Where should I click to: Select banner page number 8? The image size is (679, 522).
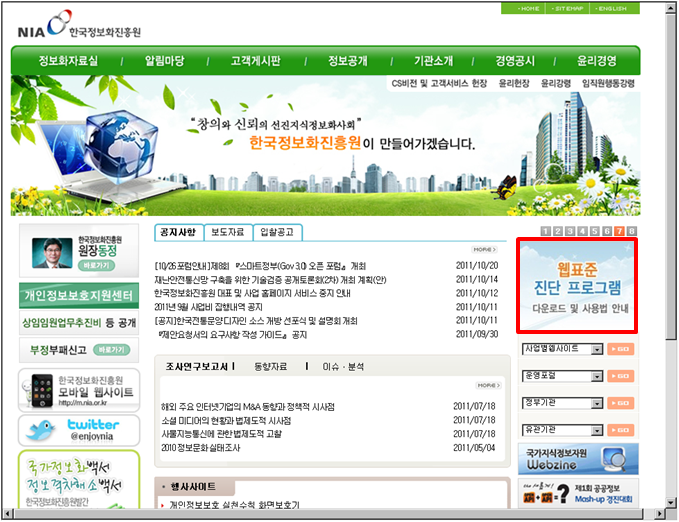(x=632, y=231)
